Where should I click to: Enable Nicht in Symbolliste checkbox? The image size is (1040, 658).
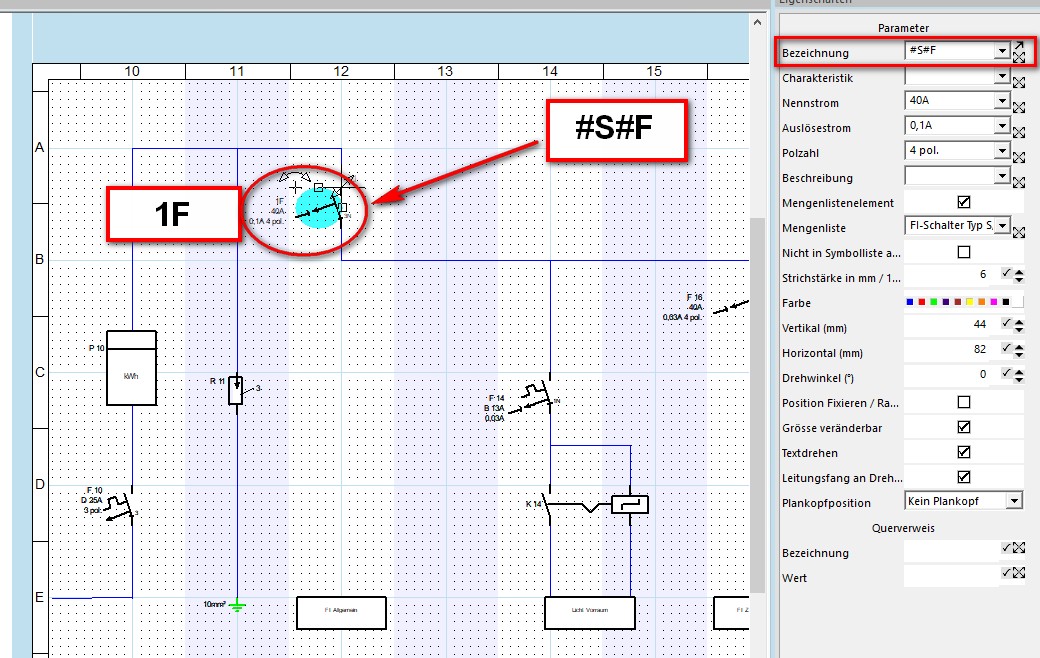click(x=964, y=253)
